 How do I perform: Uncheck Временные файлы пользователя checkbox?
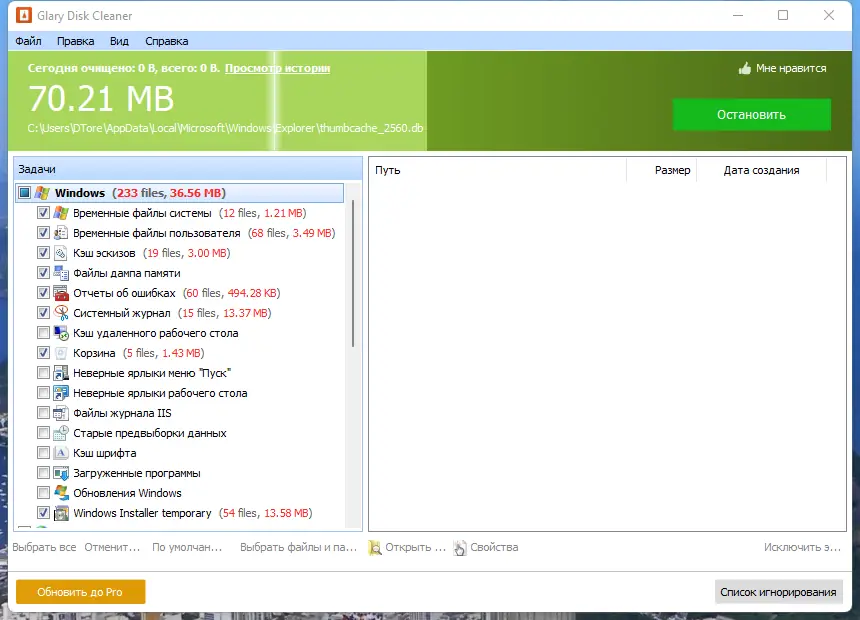click(43, 233)
